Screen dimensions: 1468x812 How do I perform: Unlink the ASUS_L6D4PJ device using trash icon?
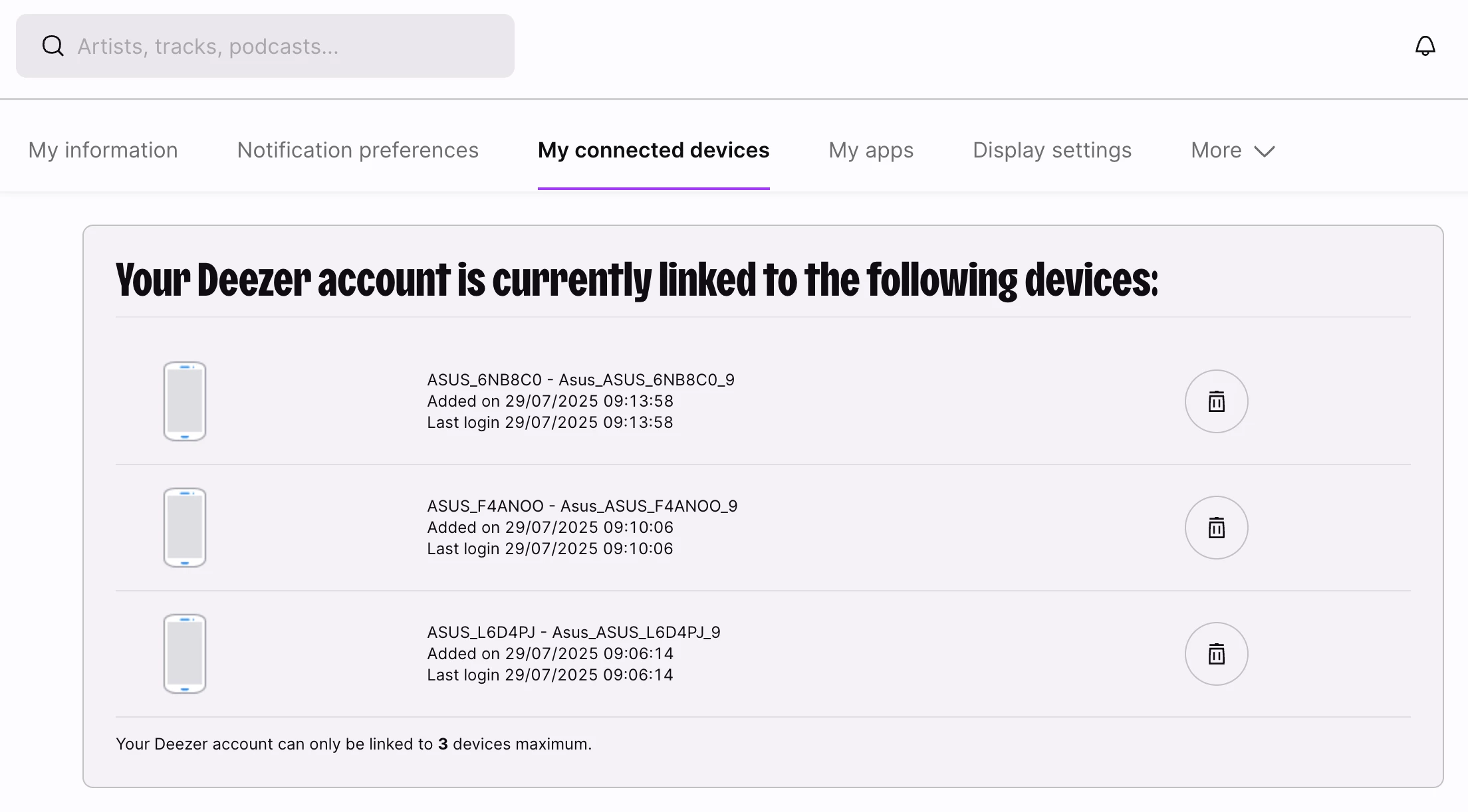(x=1216, y=654)
